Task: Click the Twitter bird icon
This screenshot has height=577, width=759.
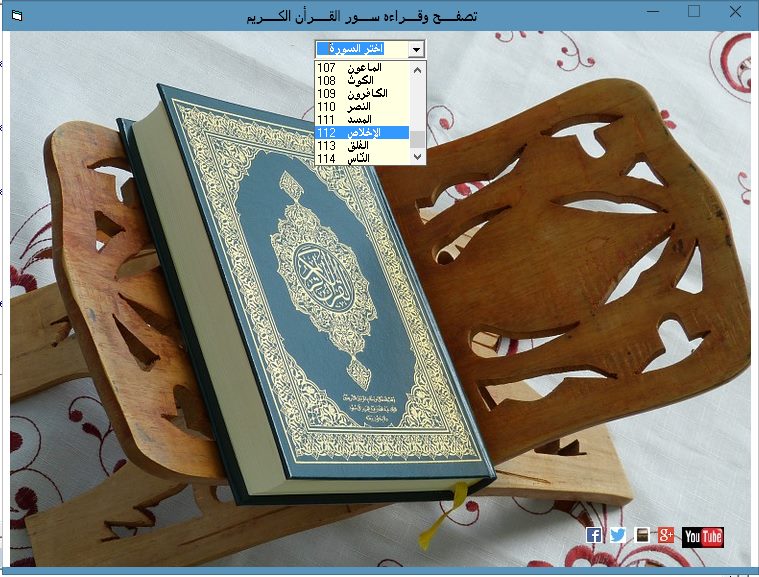Action: (x=618, y=535)
